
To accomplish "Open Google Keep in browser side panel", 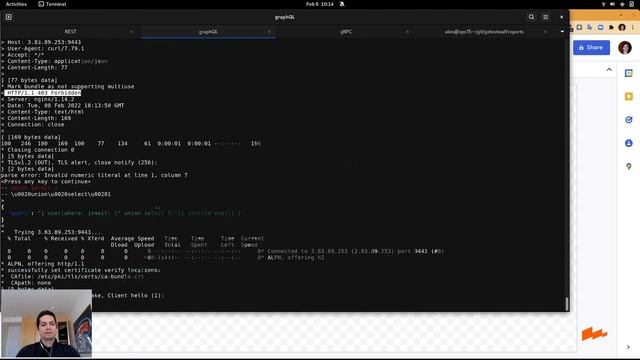I will [629, 96].
